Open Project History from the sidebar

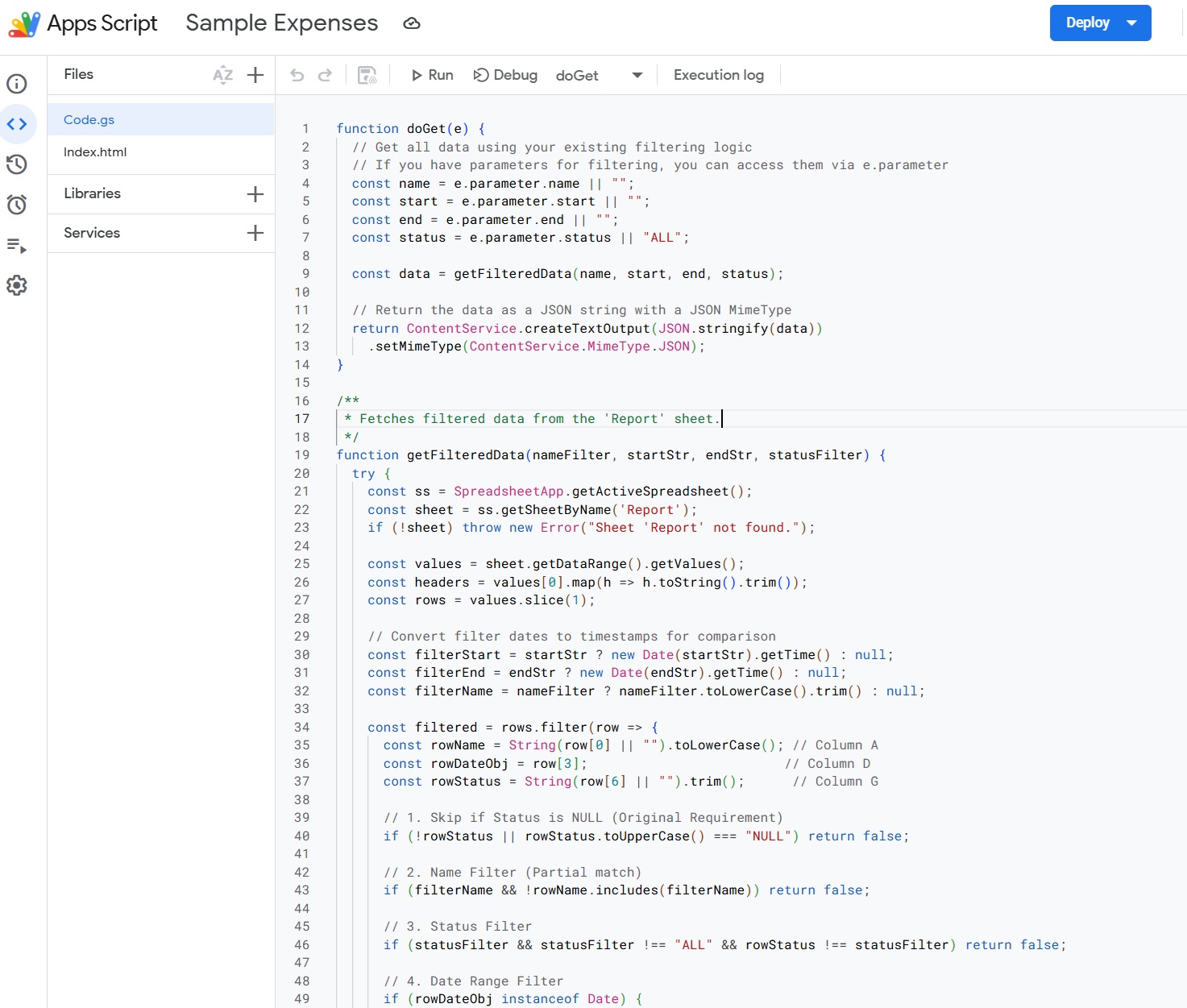click(17, 164)
